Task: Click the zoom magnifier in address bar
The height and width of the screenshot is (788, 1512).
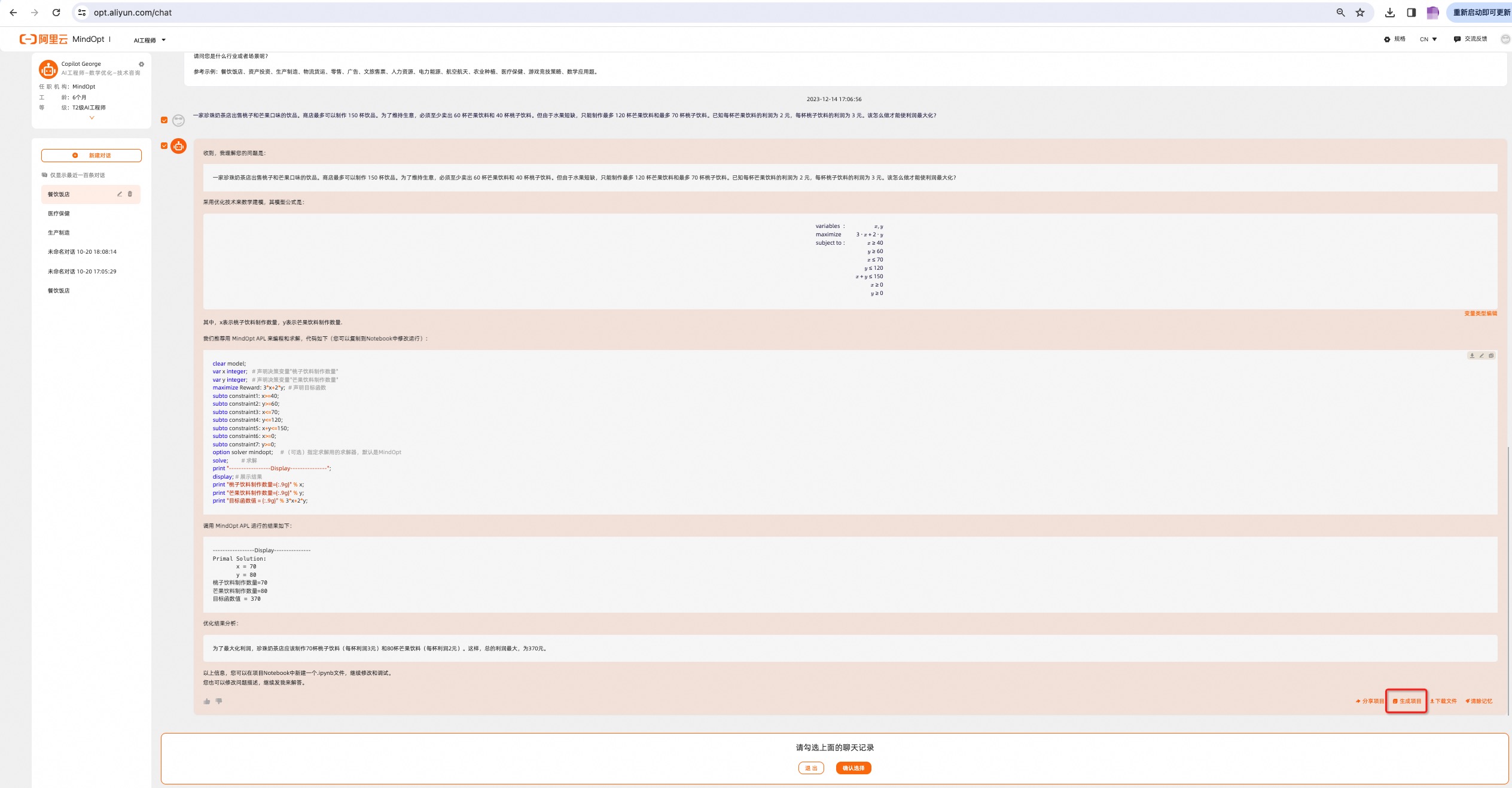Action: [x=1340, y=13]
